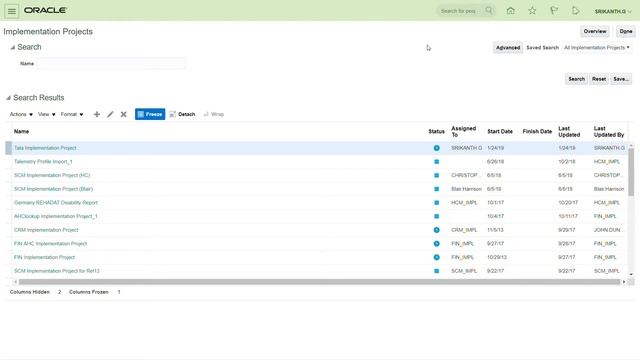Screen dimensions: 640x360
Task: Click status icon for Germany REHADAT Disability Report
Action: (x=436, y=202)
